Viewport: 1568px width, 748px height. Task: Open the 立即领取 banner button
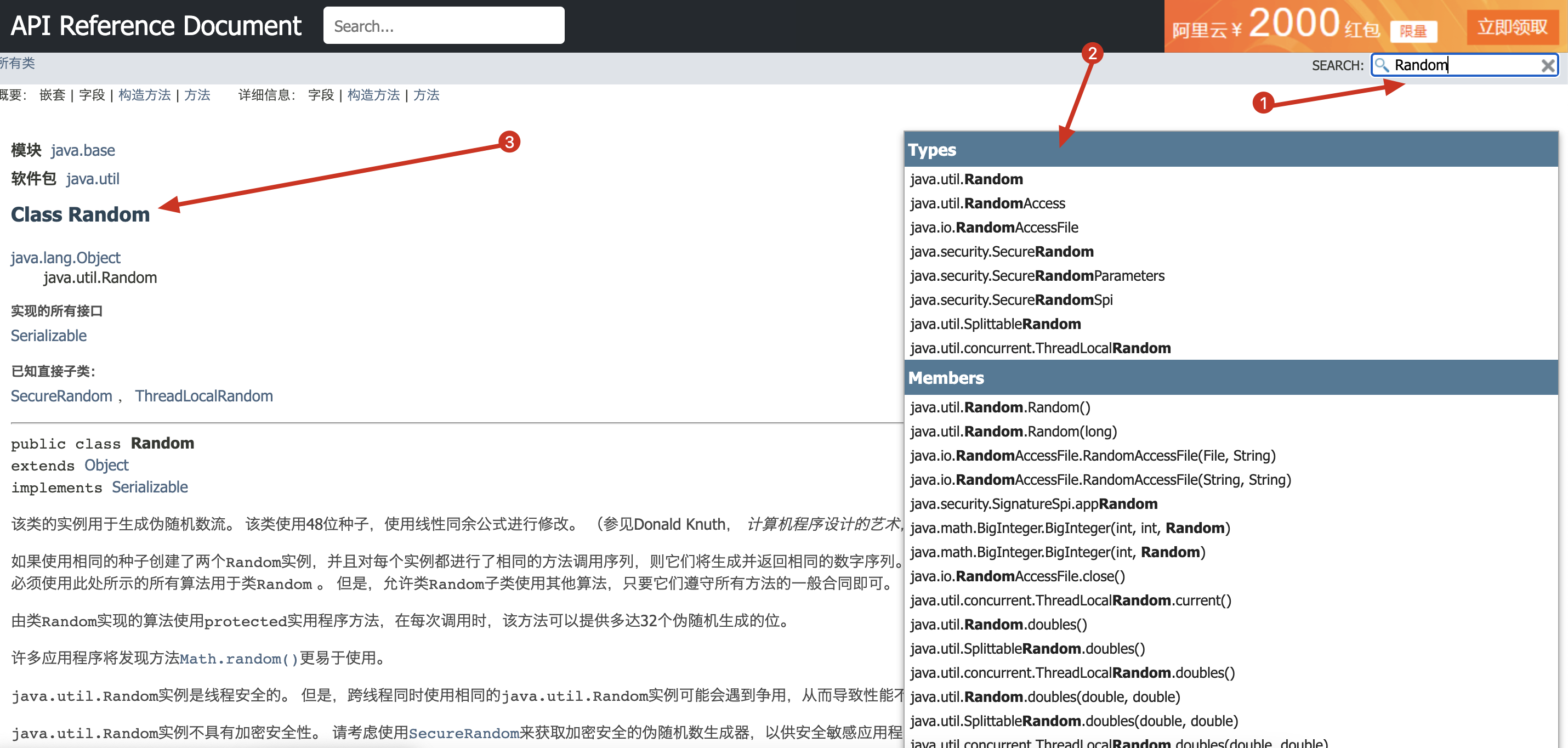tap(1513, 27)
